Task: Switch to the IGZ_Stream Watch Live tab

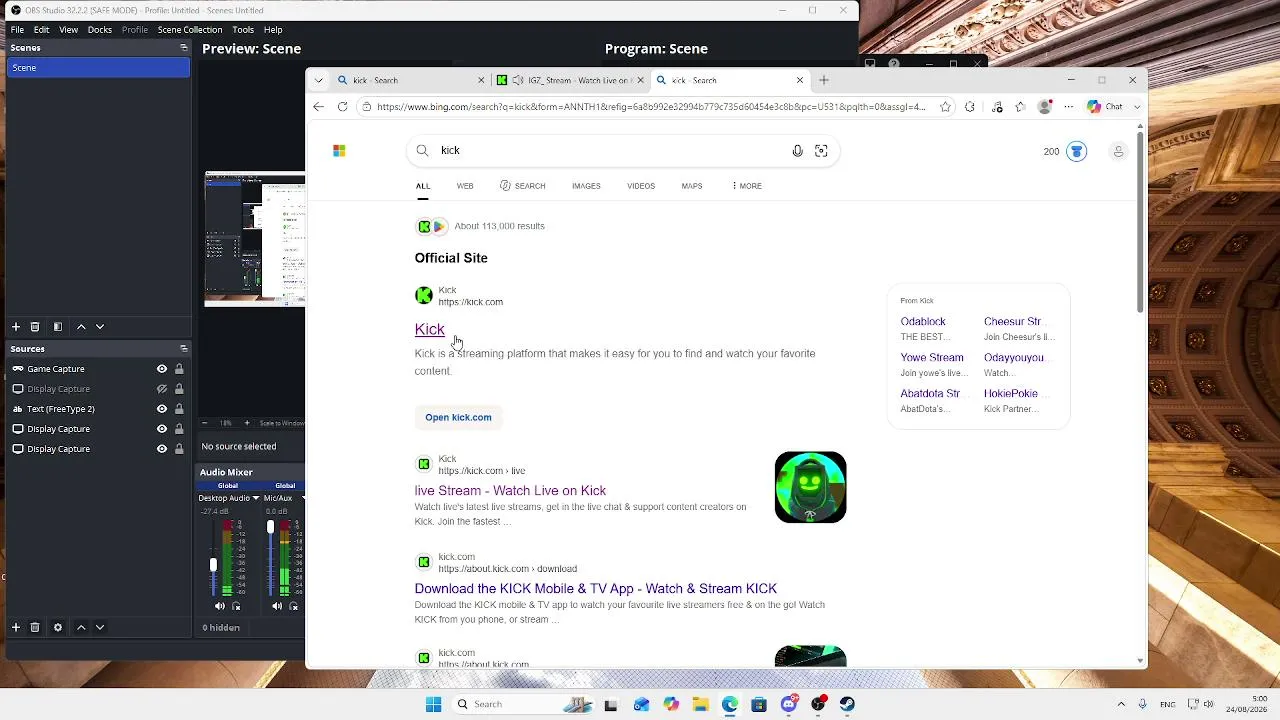Action: click(x=571, y=80)
